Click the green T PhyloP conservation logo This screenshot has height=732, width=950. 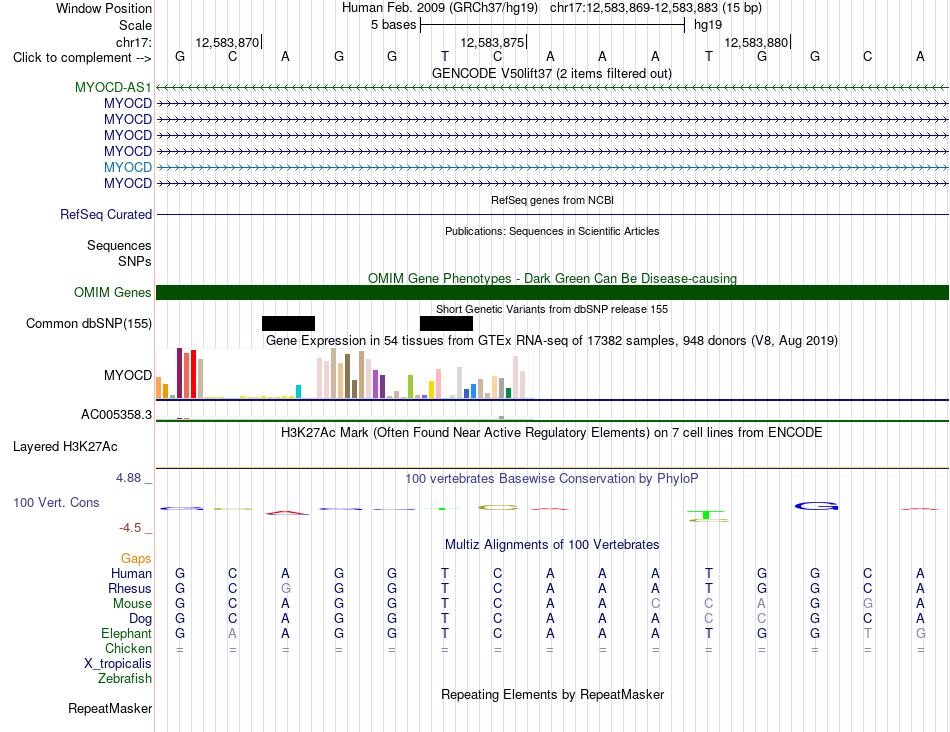pyautogui.click(x=707, y=515)
